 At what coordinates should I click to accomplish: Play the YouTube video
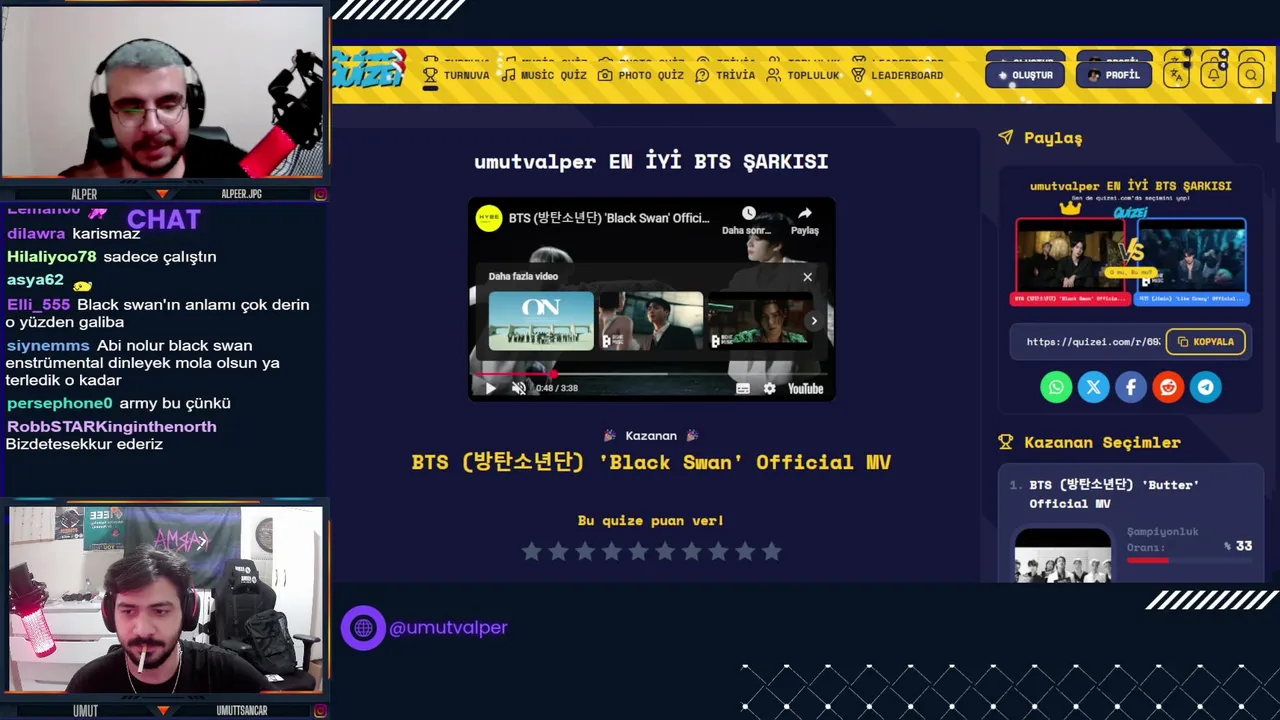490,388
